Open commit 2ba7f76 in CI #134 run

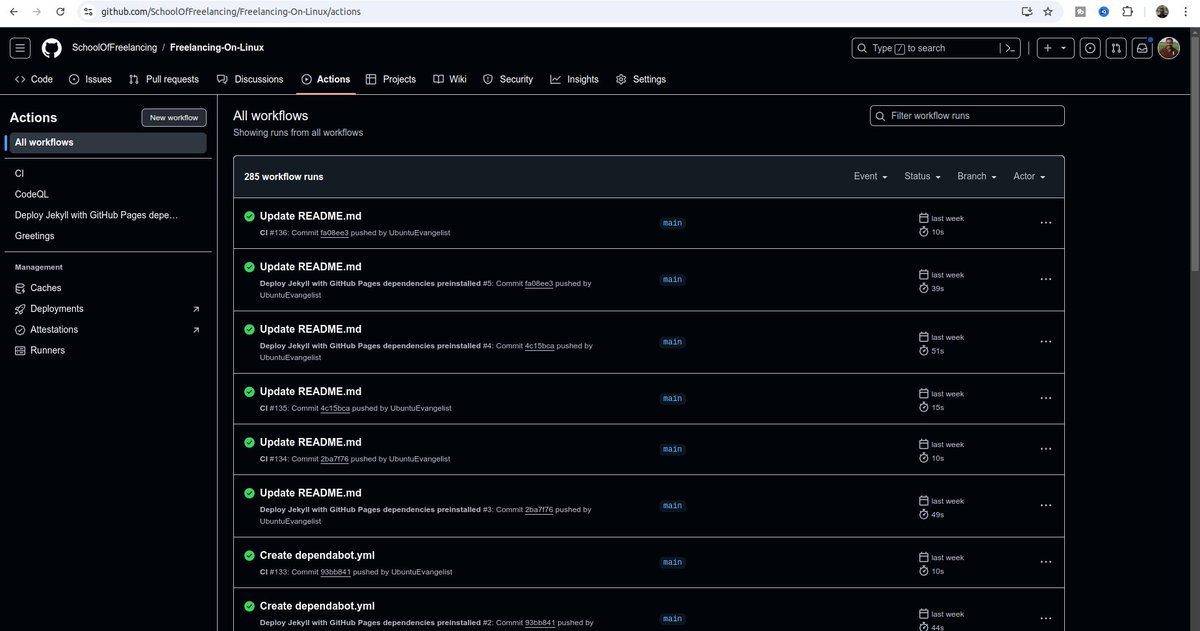[x=335, y=459]
